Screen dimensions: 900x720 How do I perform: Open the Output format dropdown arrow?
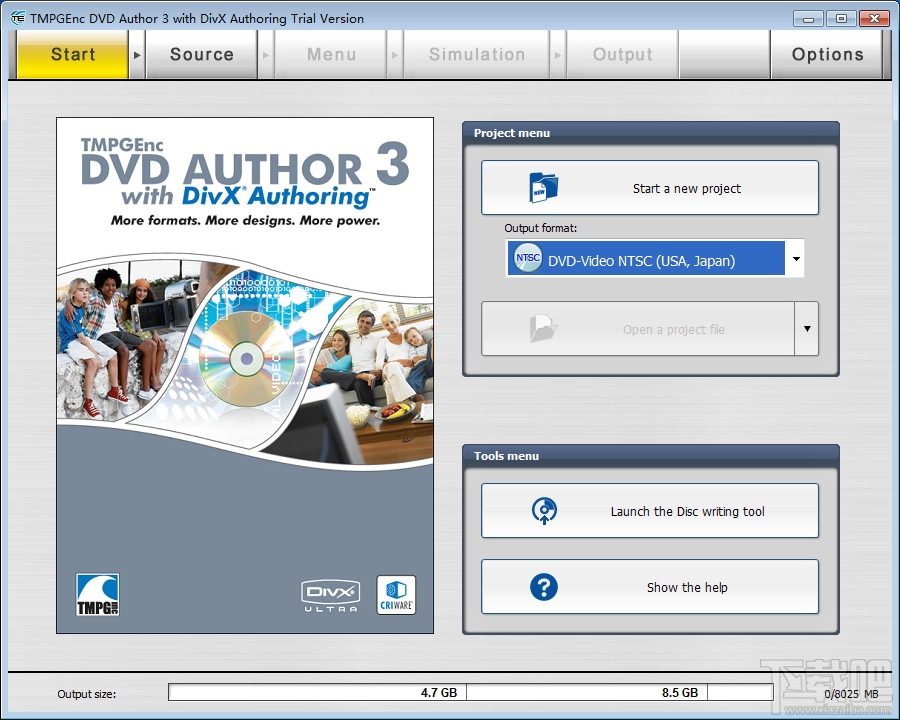tap(796, 258)
